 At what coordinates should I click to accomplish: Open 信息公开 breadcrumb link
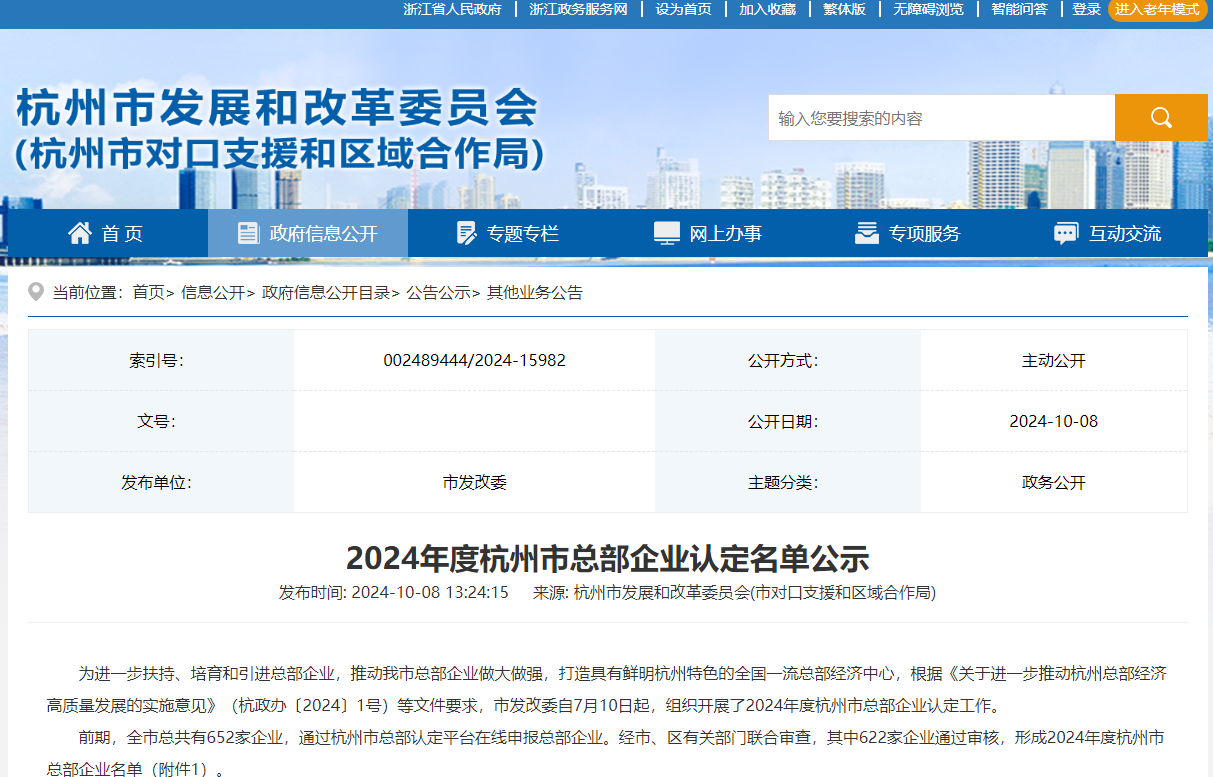coord(211,292)
